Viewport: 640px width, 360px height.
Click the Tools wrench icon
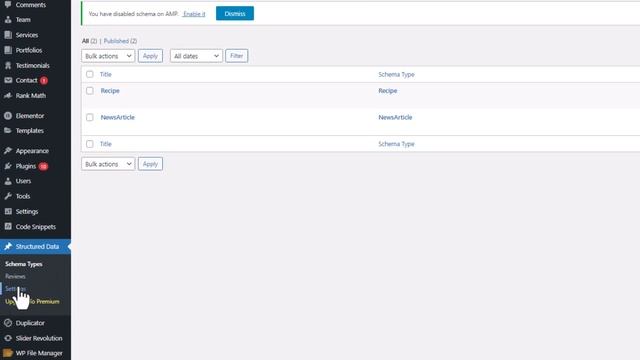[x=8, y=196]
